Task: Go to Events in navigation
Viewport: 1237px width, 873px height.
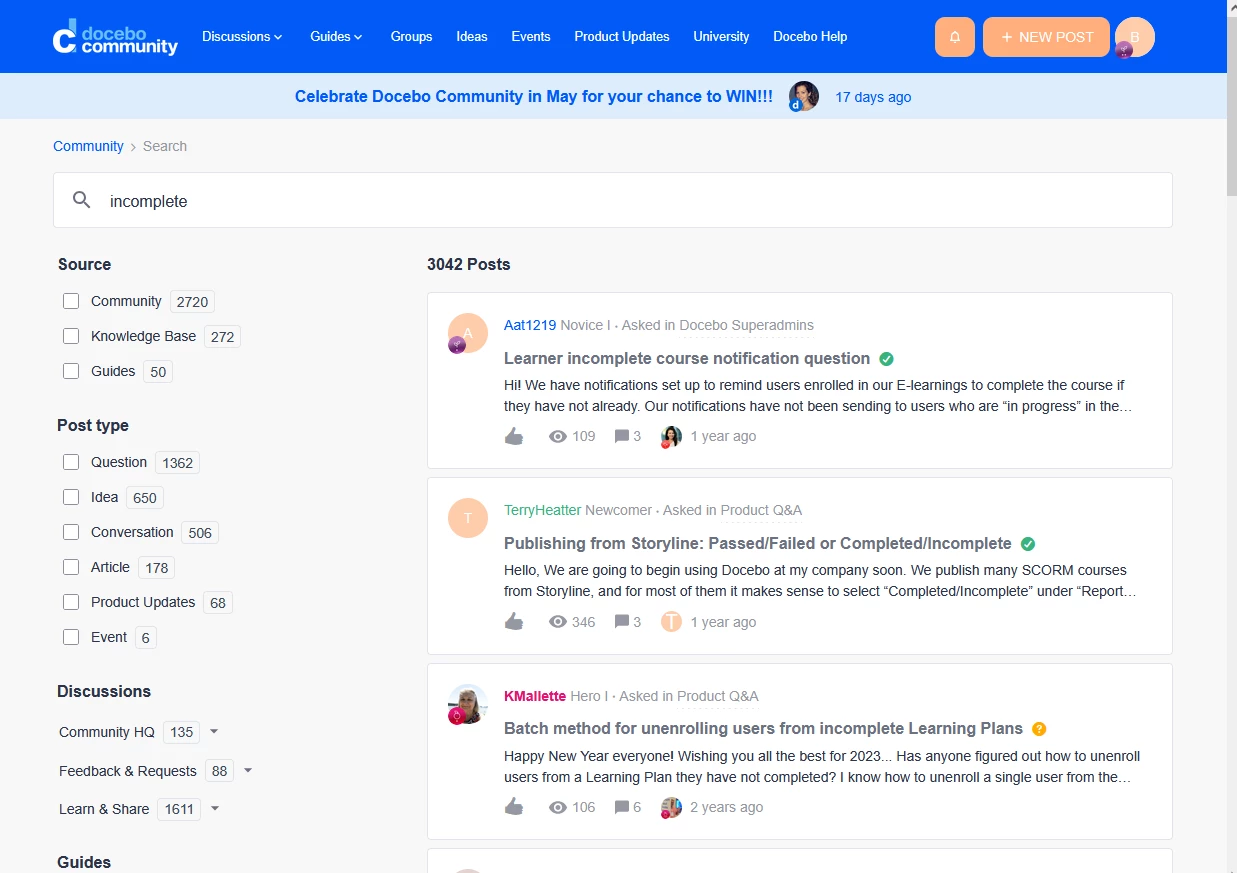Action: (x=531, y=37)
